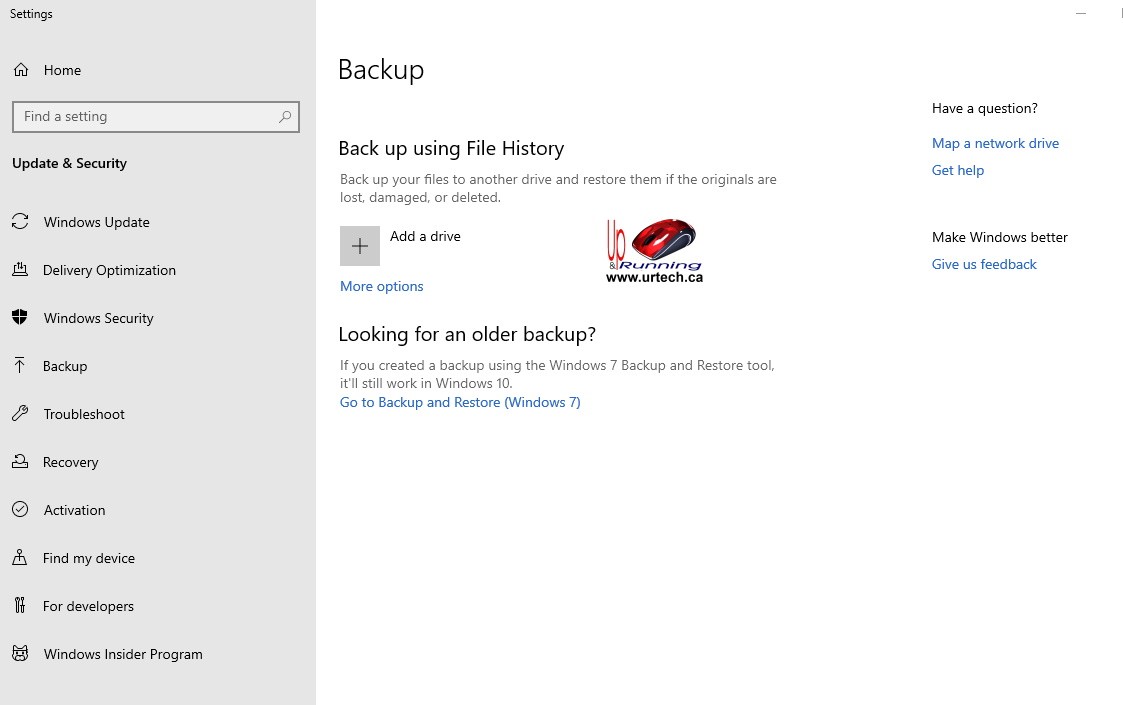Select Windows Update from the sidebar

(x=96, y=222)
